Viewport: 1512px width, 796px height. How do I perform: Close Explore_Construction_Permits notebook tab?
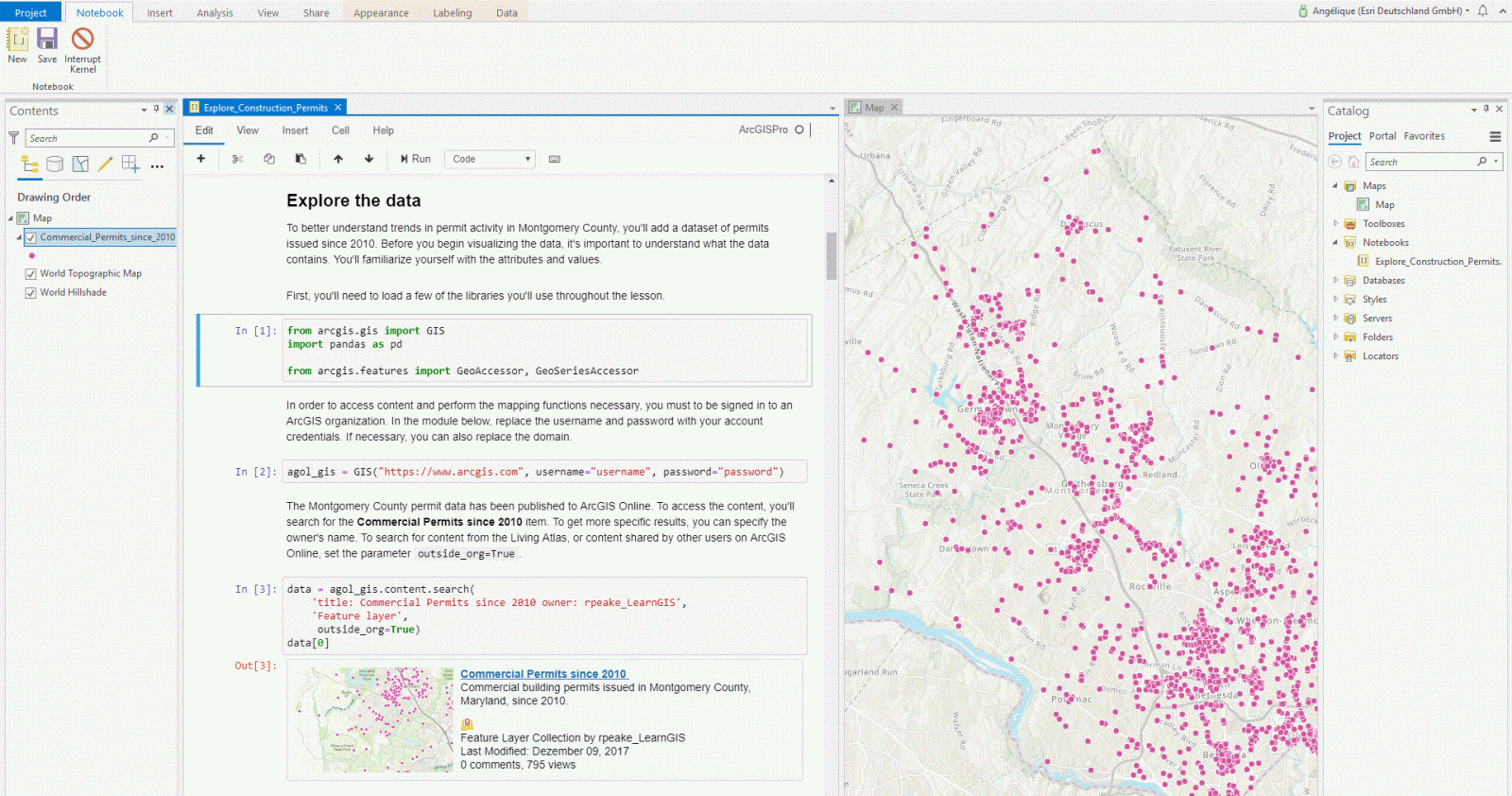coord(337,108)
